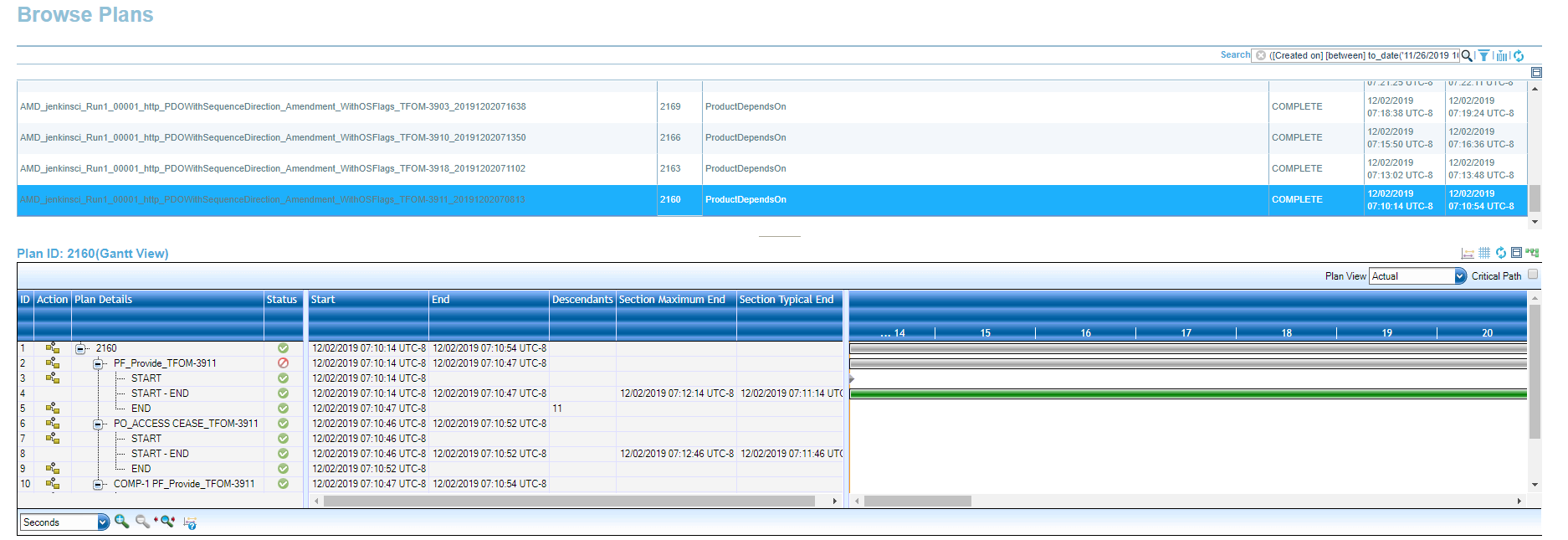1568x540 pixels.
Task: Click the timeline tick labeled 17
Action: click(x=1186, y=333)
